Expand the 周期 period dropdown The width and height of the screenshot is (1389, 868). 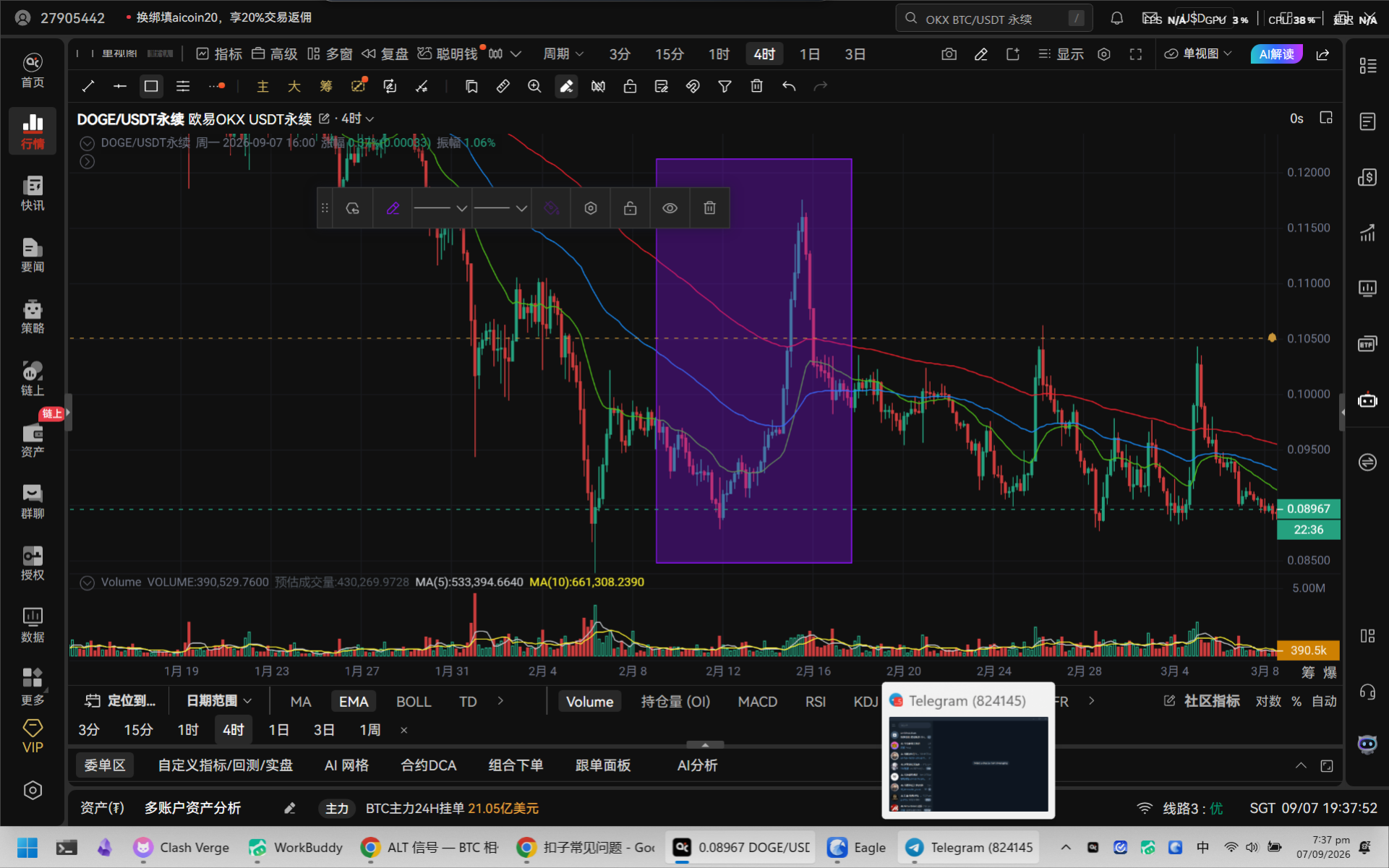click(563, 54)
